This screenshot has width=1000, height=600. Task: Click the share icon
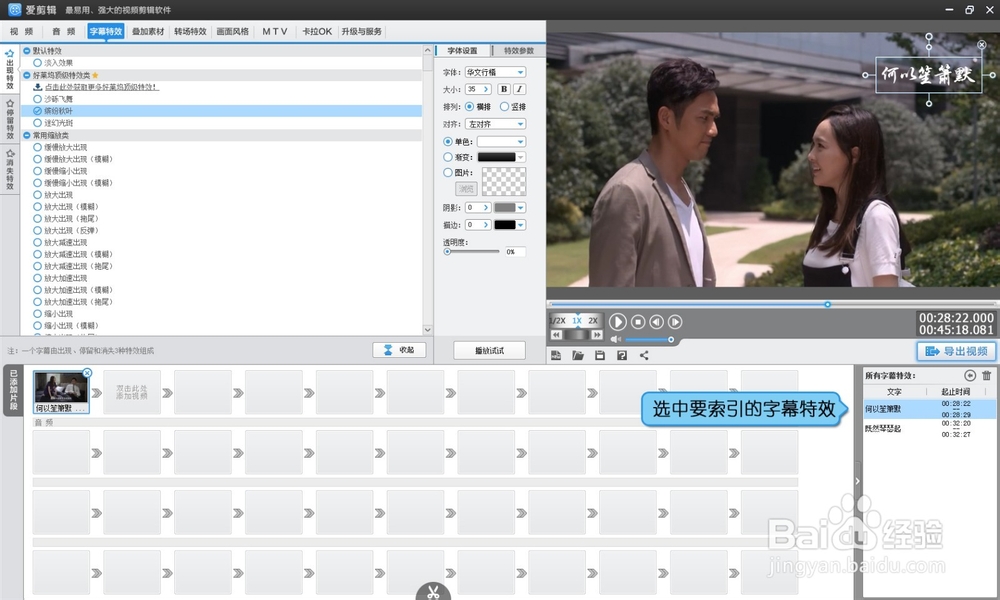644,355
